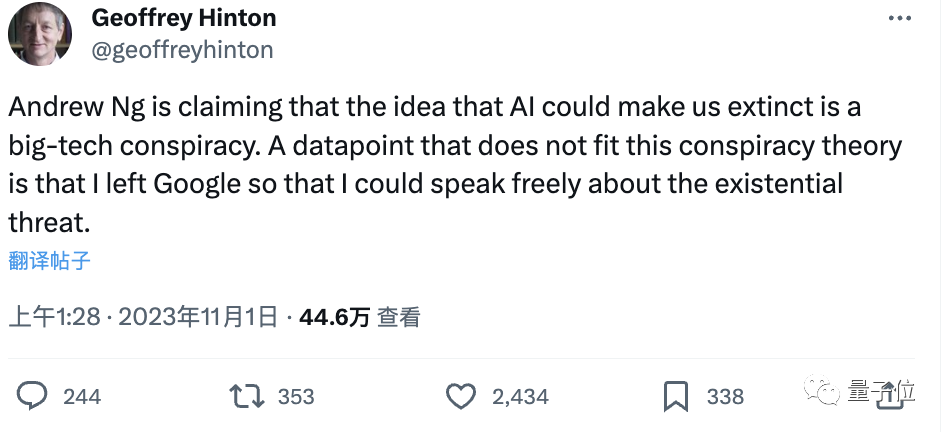This screenshot has width=946, height=432.
Task: Click the repost arrows icon
Action: point(246,396)
